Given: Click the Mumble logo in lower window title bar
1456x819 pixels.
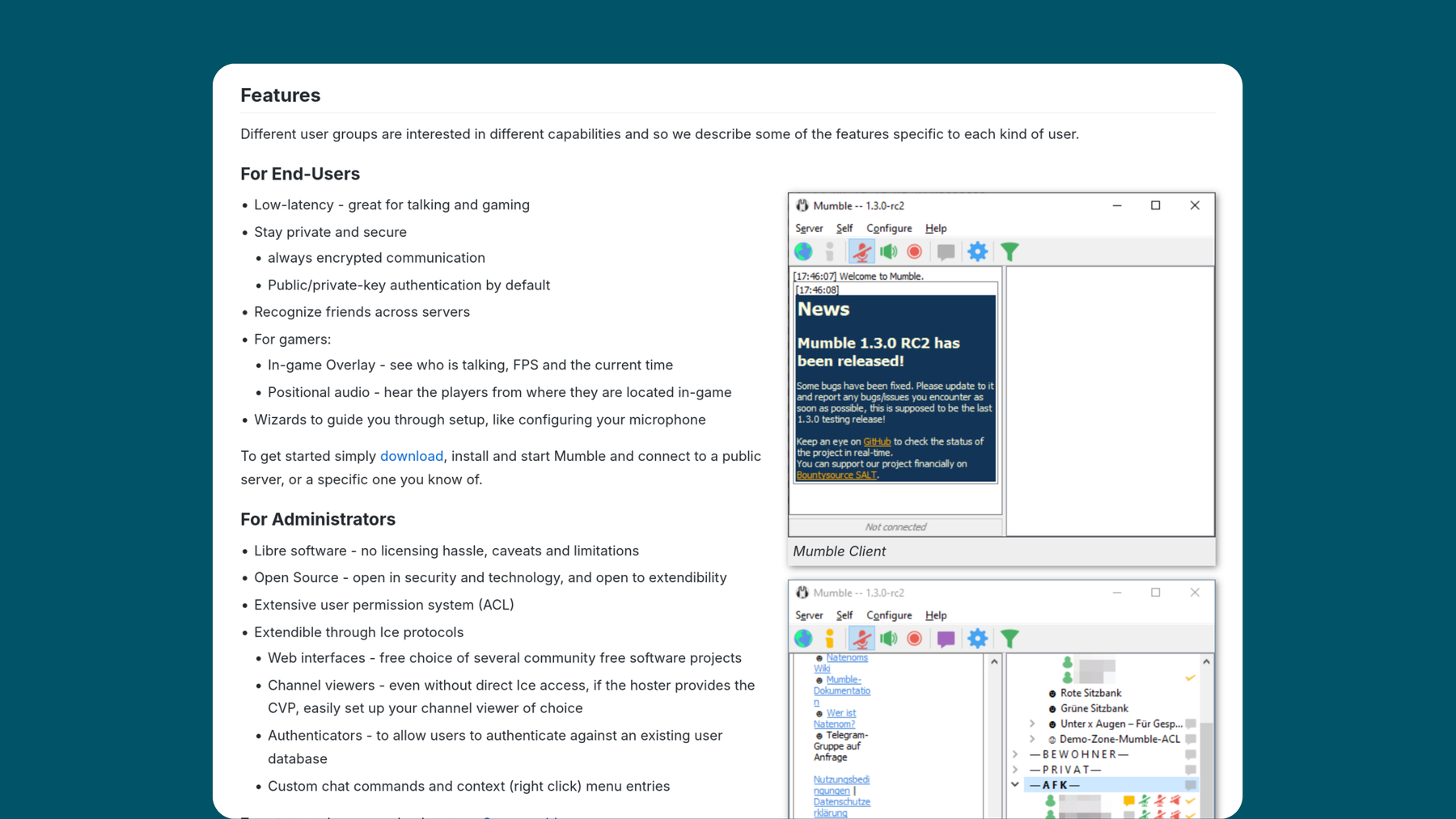Looking at the screenshot, I should tap(802, 593).
